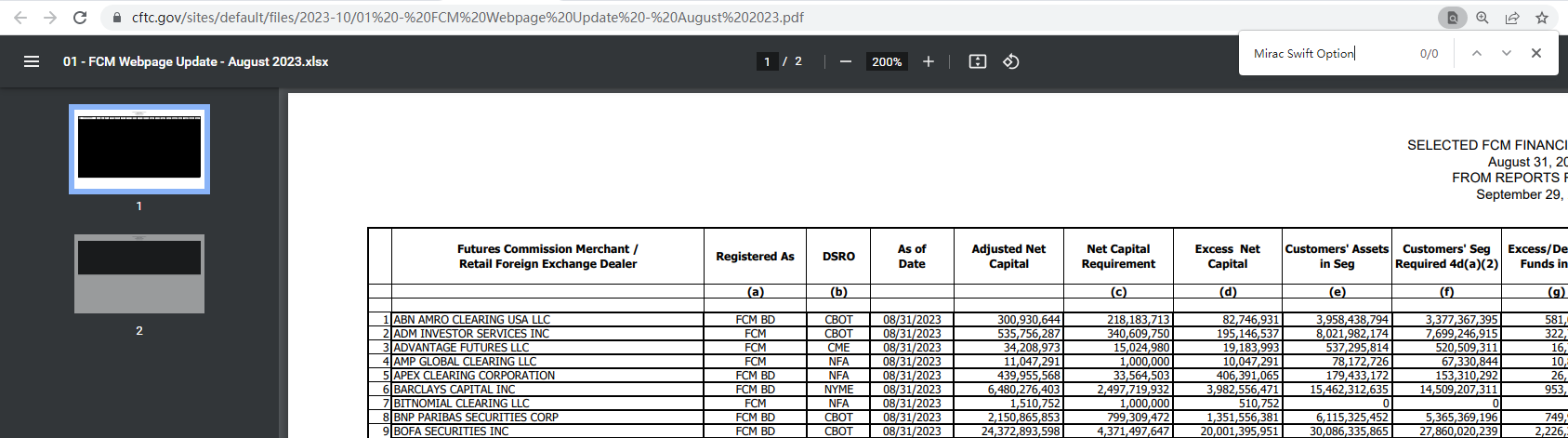1568x438 pixels.
Task: Rotate the PDF counterclockwise
Action: [x=1011, y=61]
